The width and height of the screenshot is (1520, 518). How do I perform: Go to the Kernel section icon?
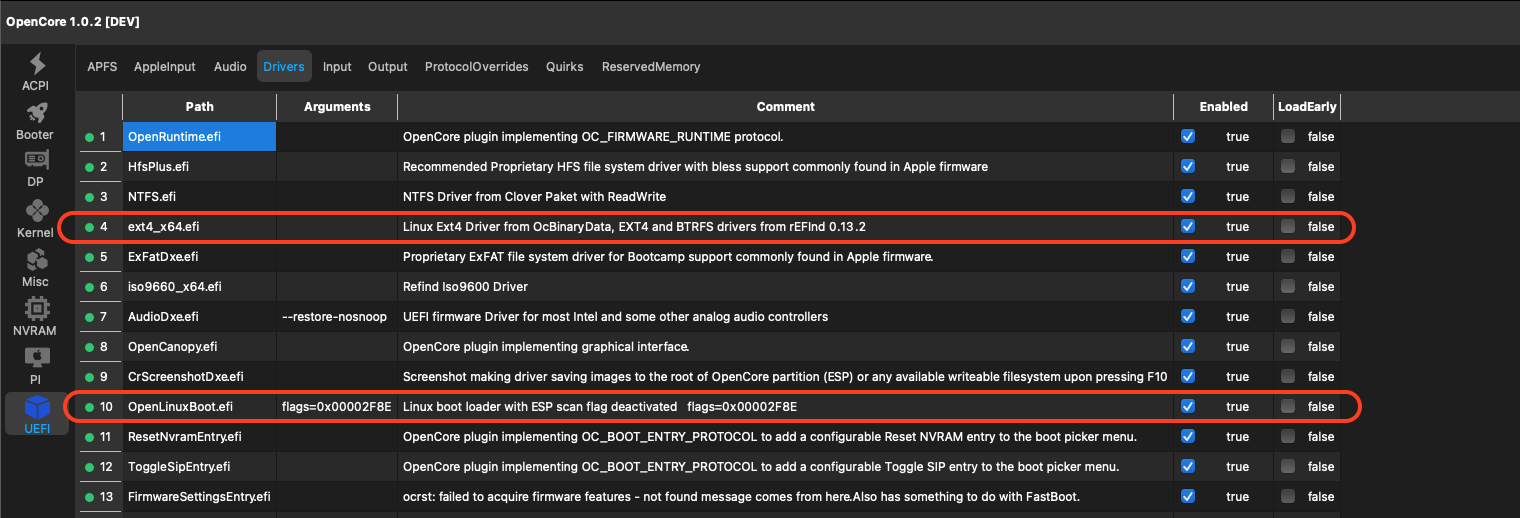(36, 211)
